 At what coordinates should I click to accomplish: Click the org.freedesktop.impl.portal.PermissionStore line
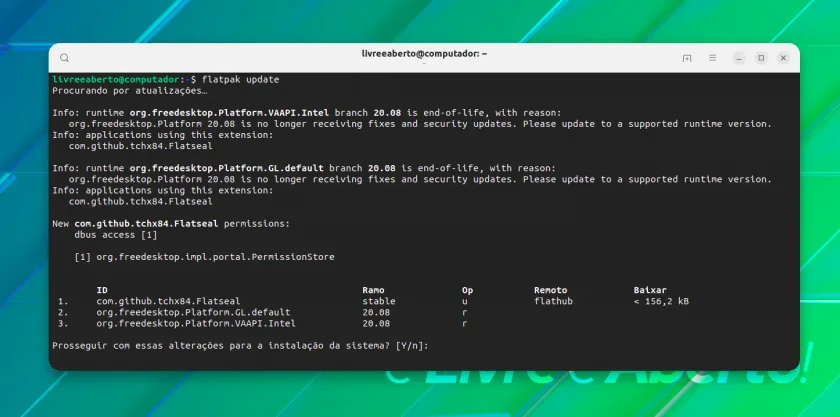coord(205,257)
